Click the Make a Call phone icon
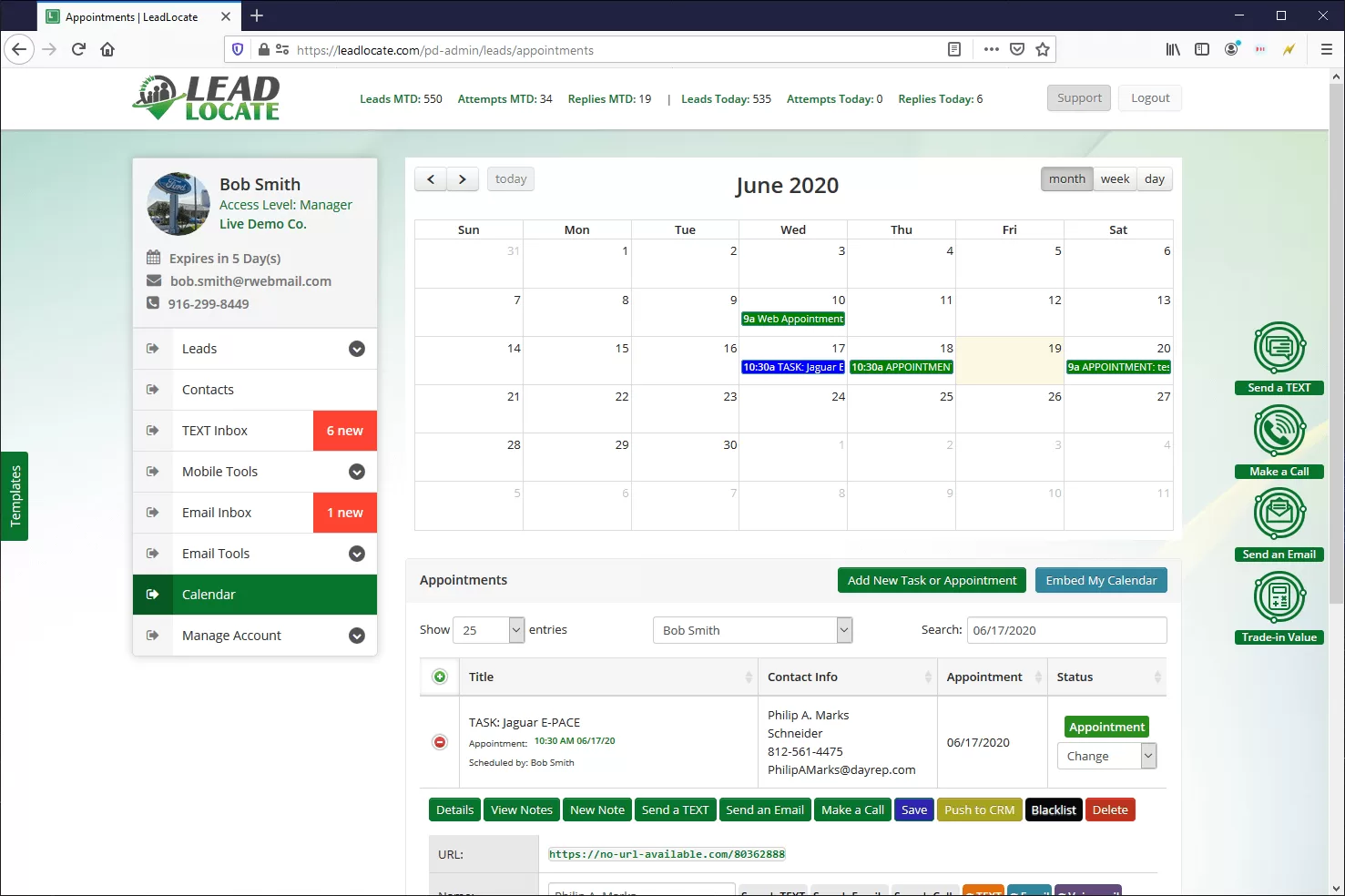 tap(1279, 432)
